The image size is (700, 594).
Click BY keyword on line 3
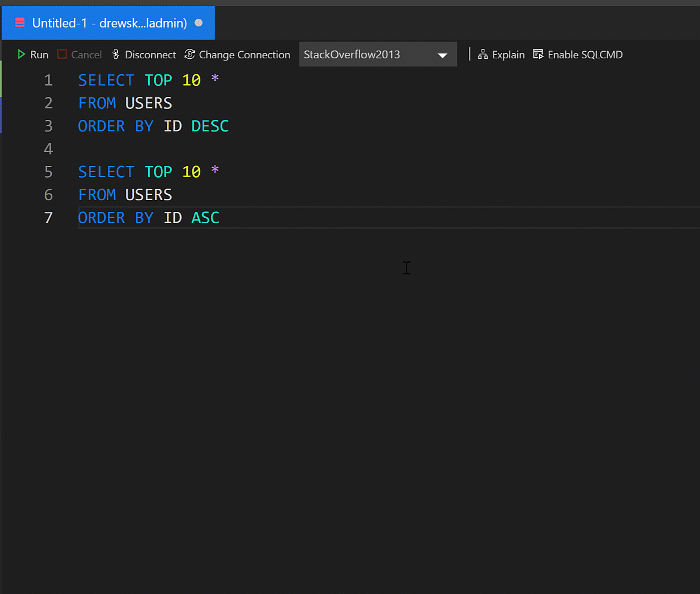point(144,126)
